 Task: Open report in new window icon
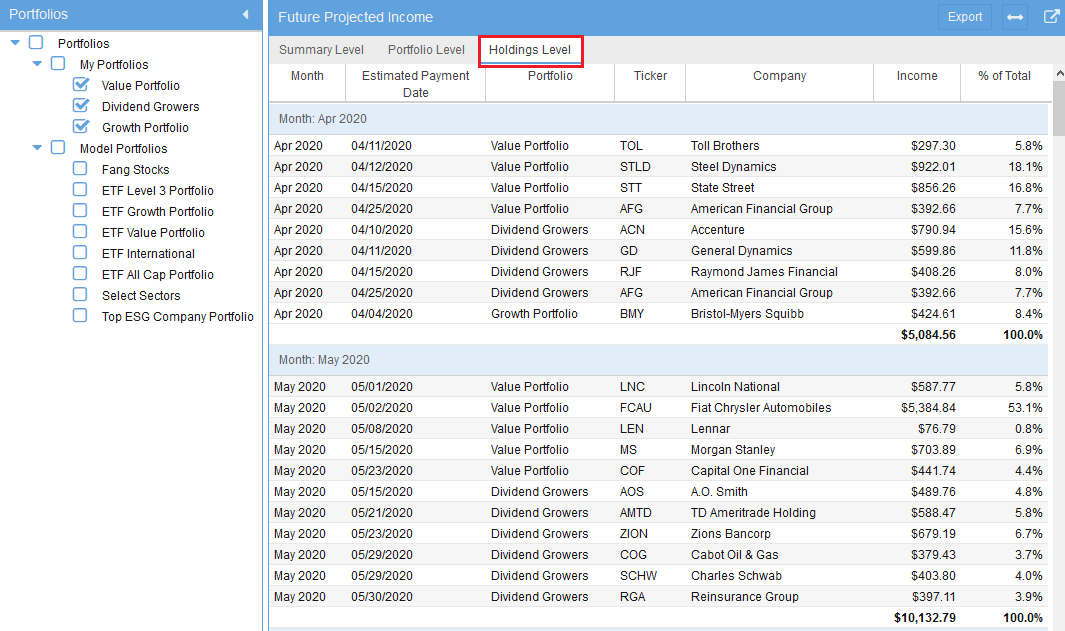(1051, 17)
